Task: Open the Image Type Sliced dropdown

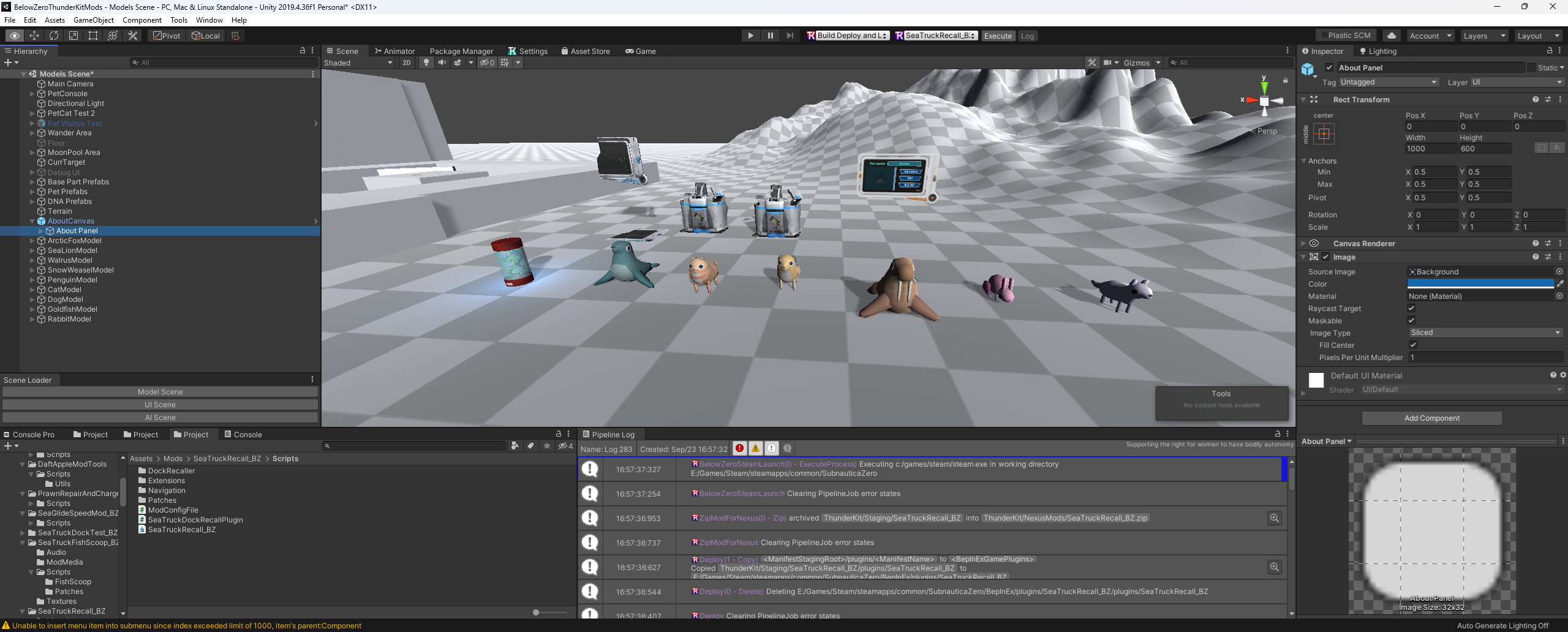Action: [1486, 333]
